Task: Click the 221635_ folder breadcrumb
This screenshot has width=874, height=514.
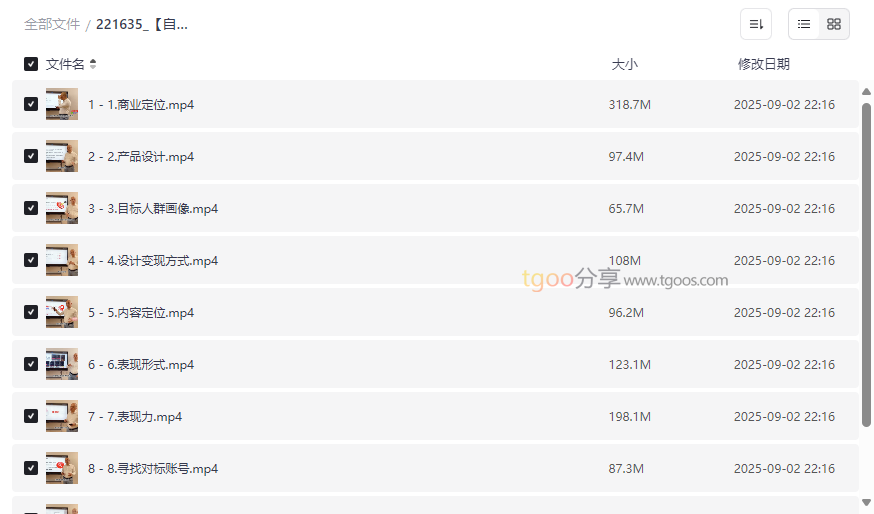Action: pos(142,24)
